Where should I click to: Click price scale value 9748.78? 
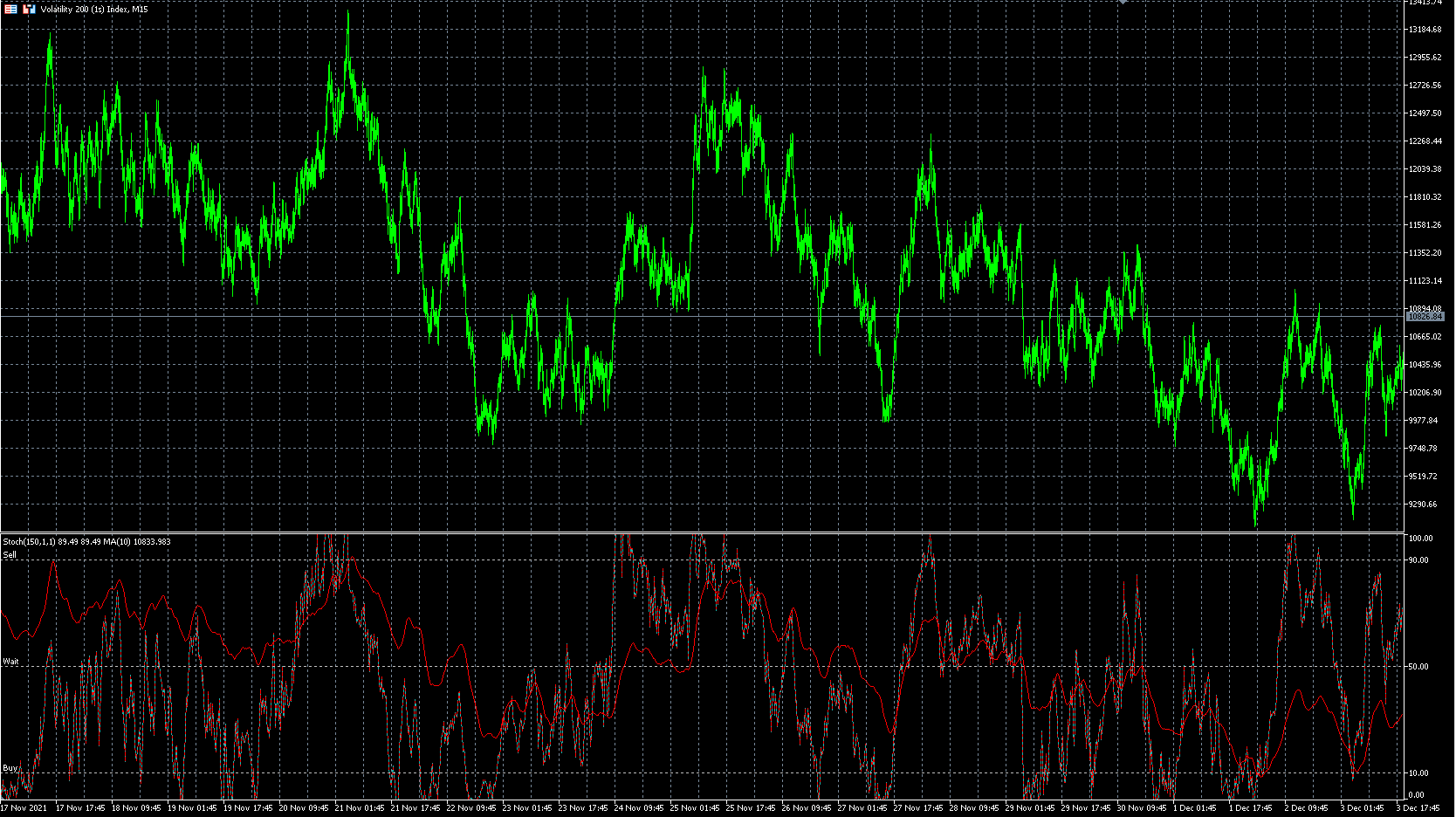click(x=1423, y=449)
